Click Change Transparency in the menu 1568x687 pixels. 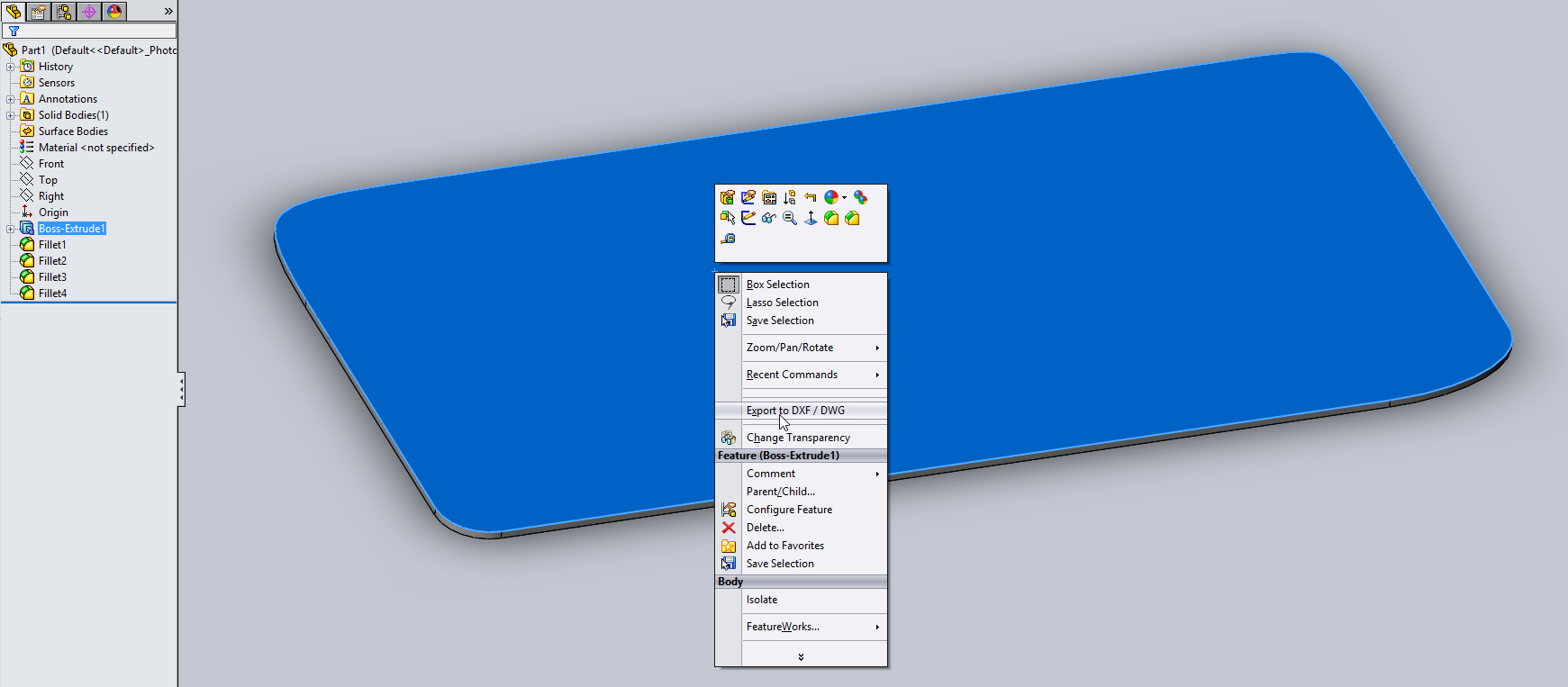(798, 438)
